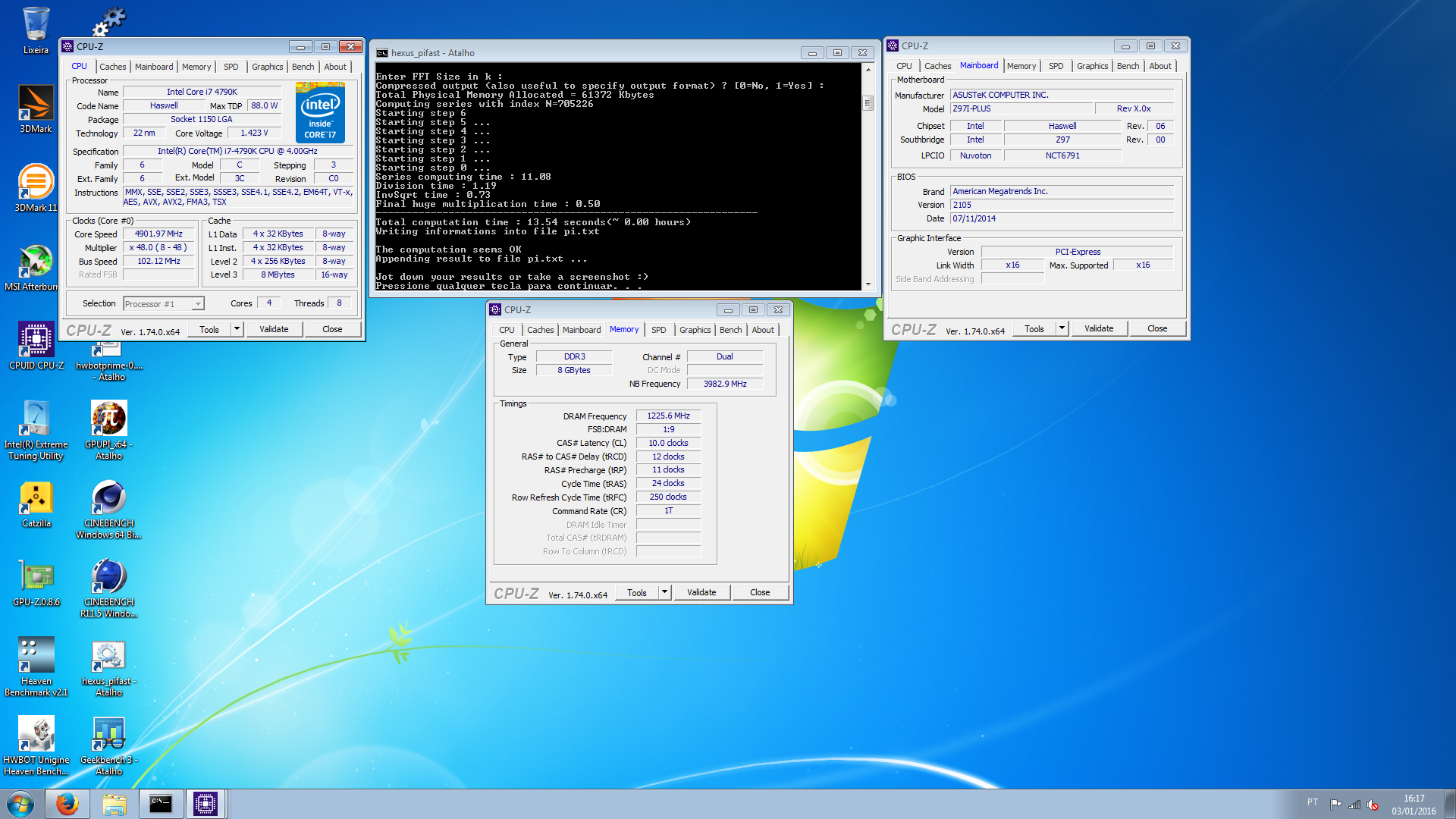Click the DRAM Frequency value 1225.6 MHz
Screen dimensions: 1456x819
coord(668,416)
